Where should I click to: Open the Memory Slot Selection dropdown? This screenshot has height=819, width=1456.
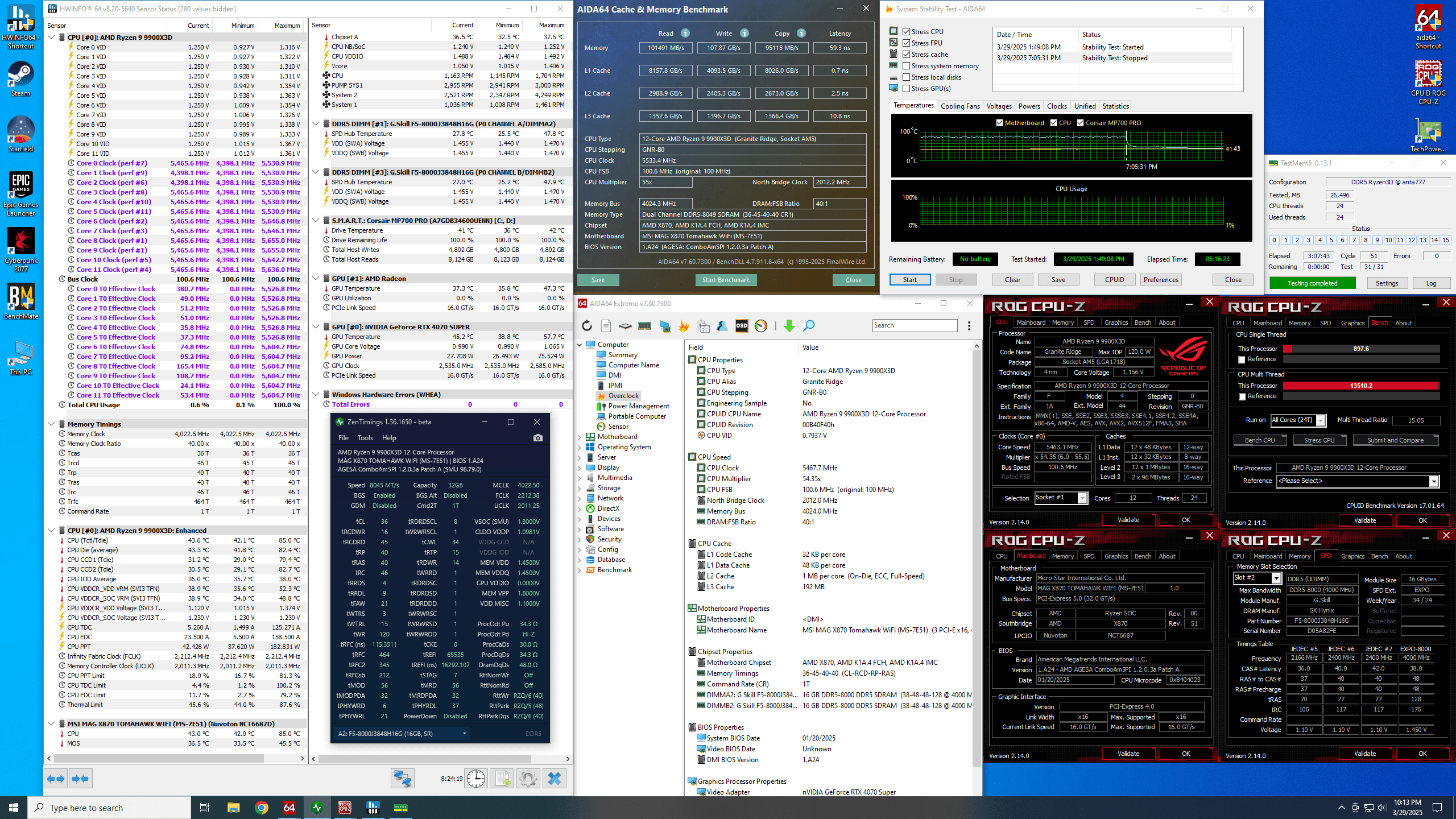click(1276, 578)
